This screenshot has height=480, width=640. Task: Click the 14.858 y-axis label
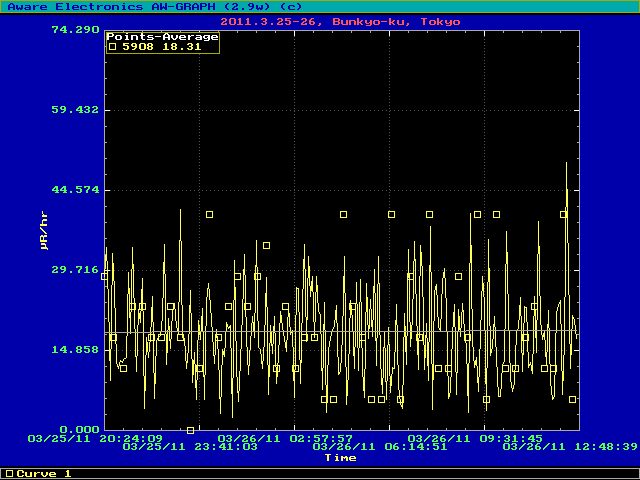75,350
